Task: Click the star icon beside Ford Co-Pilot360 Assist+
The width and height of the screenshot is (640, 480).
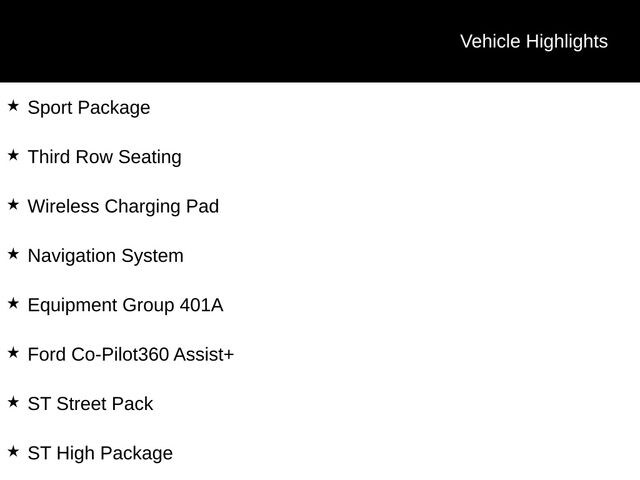Action: [x=13, y=353]
